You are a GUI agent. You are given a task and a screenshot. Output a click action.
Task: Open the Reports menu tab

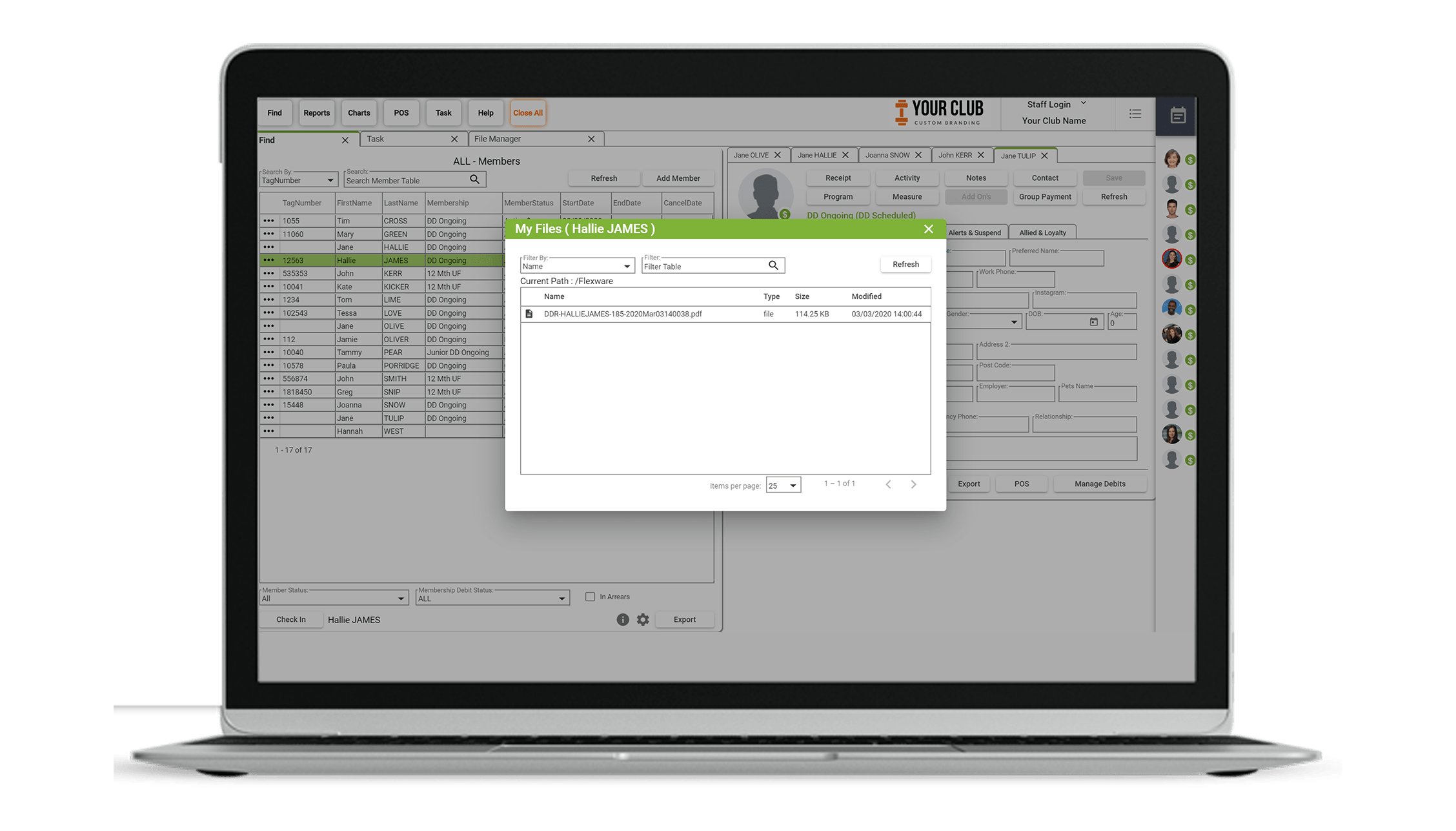[317, 112]
